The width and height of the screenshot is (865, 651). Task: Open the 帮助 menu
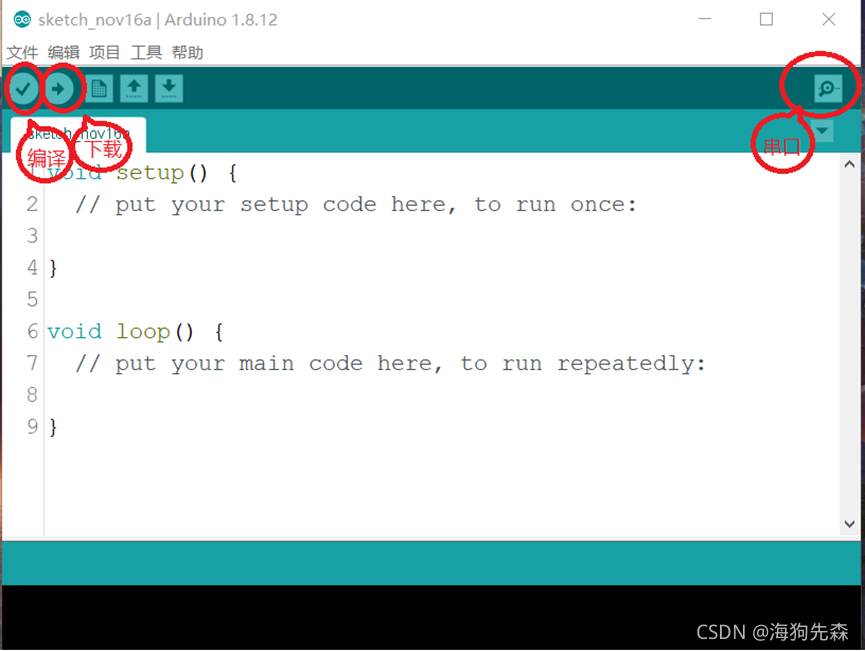(188, 52)
